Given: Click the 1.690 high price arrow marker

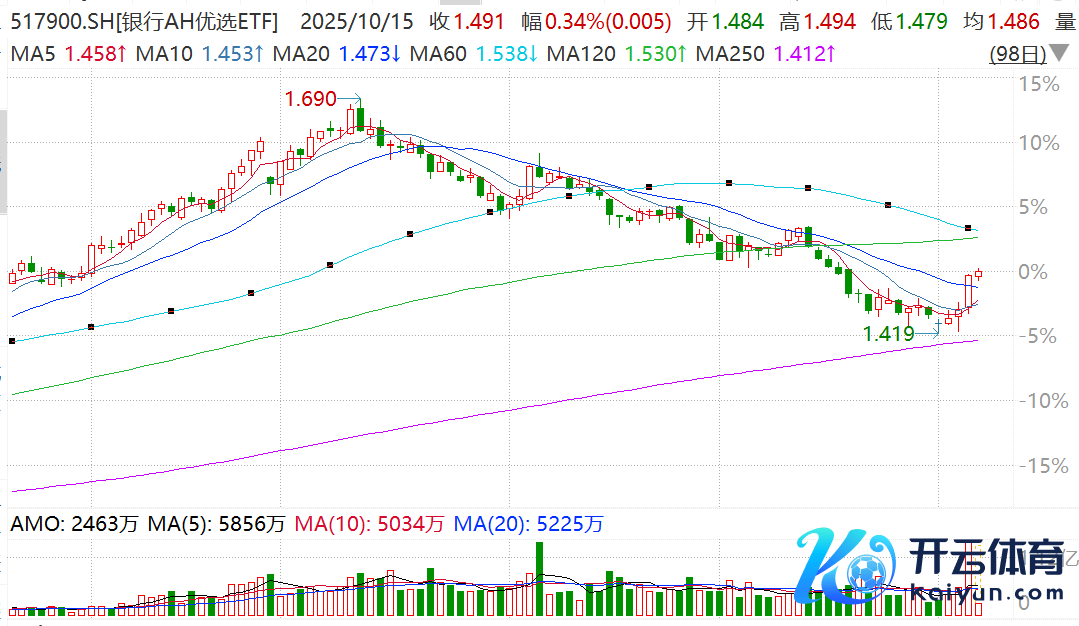Looking at the screenshot, I should [323, 98].
